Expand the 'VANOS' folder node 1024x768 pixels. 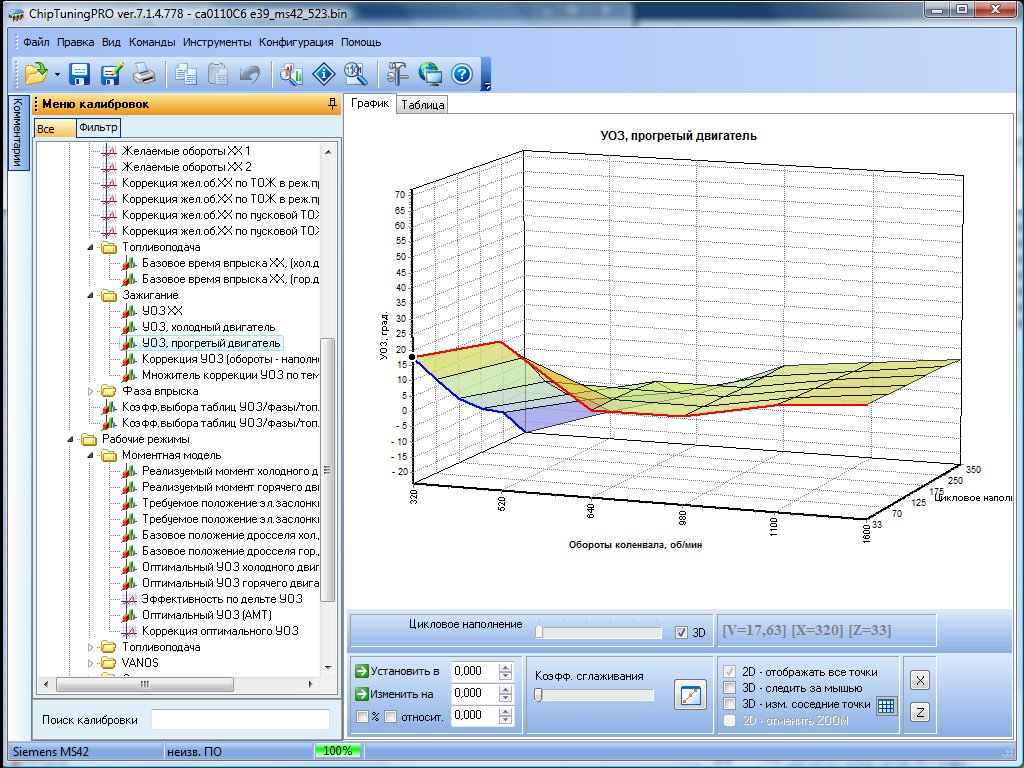(x=89, y=662)
